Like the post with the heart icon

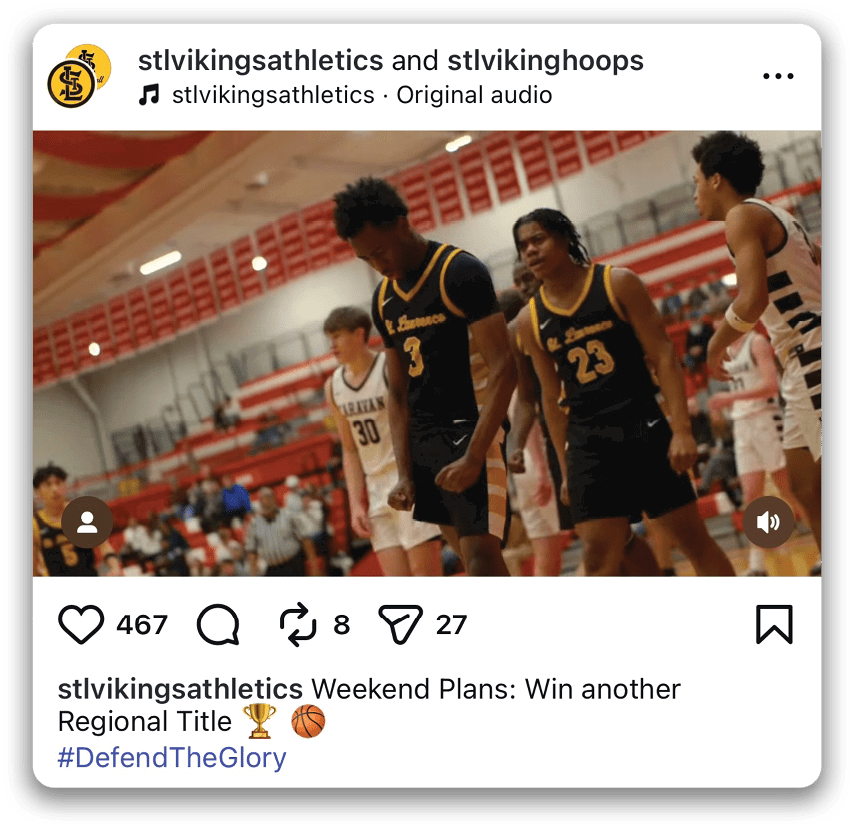(81, 624)
